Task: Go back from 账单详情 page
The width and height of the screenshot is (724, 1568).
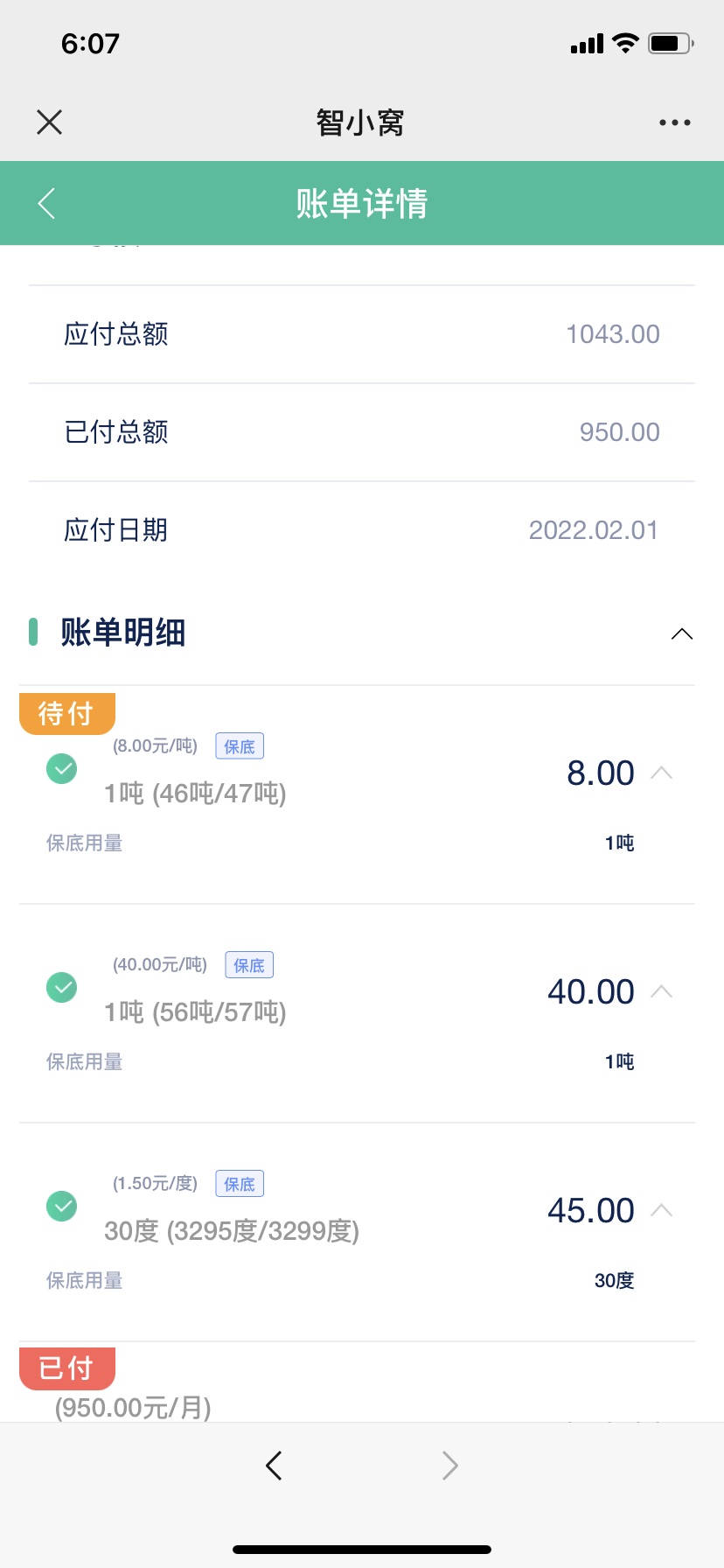Action: tap(47, 203)
